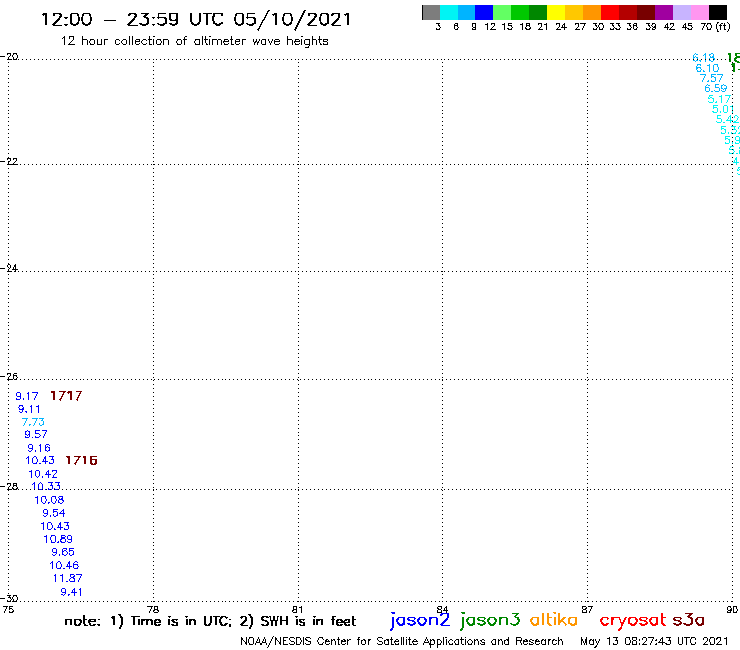Click the 9.11 wave height reading
Image resolution: width=740 pixels, height=650 pixels.
29,409
